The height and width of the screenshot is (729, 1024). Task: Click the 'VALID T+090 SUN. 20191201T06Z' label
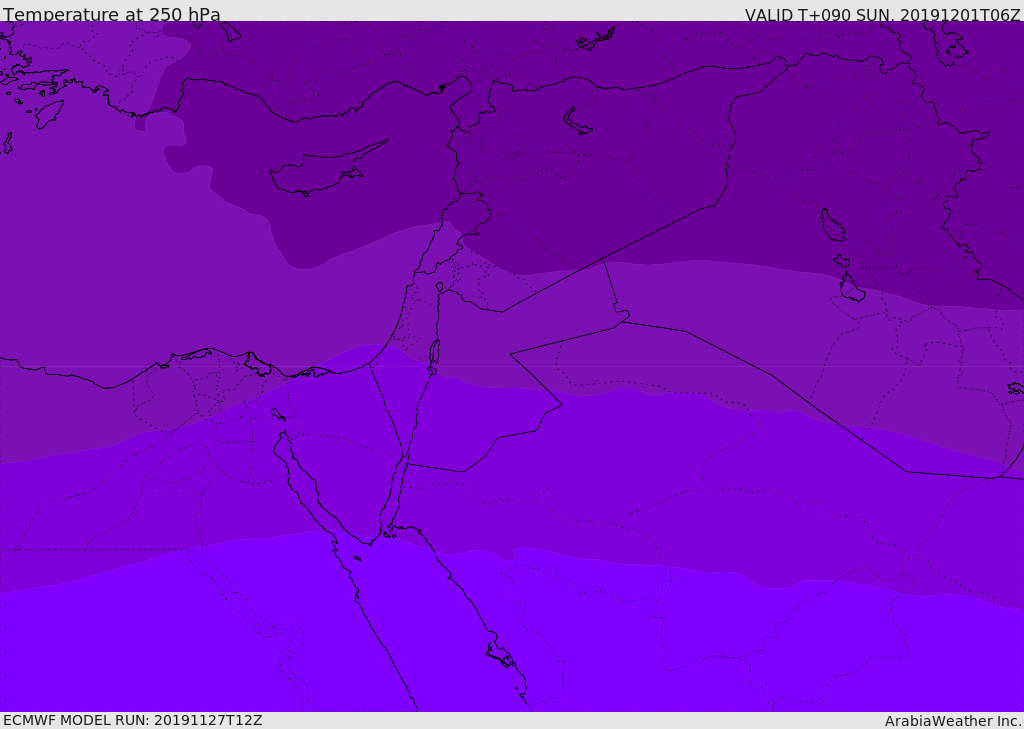882,14
